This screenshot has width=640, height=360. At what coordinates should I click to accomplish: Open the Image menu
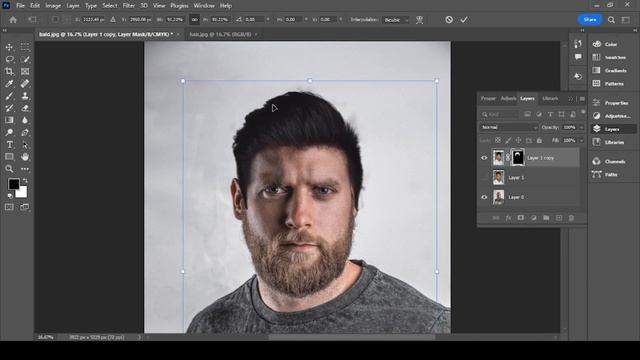[53, 6]
